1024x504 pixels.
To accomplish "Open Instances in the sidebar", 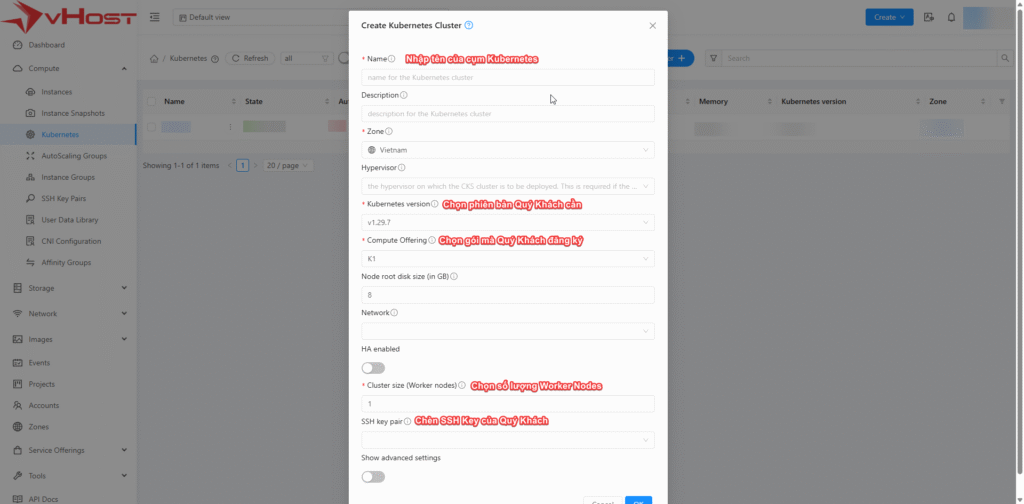I will point(57,92).
